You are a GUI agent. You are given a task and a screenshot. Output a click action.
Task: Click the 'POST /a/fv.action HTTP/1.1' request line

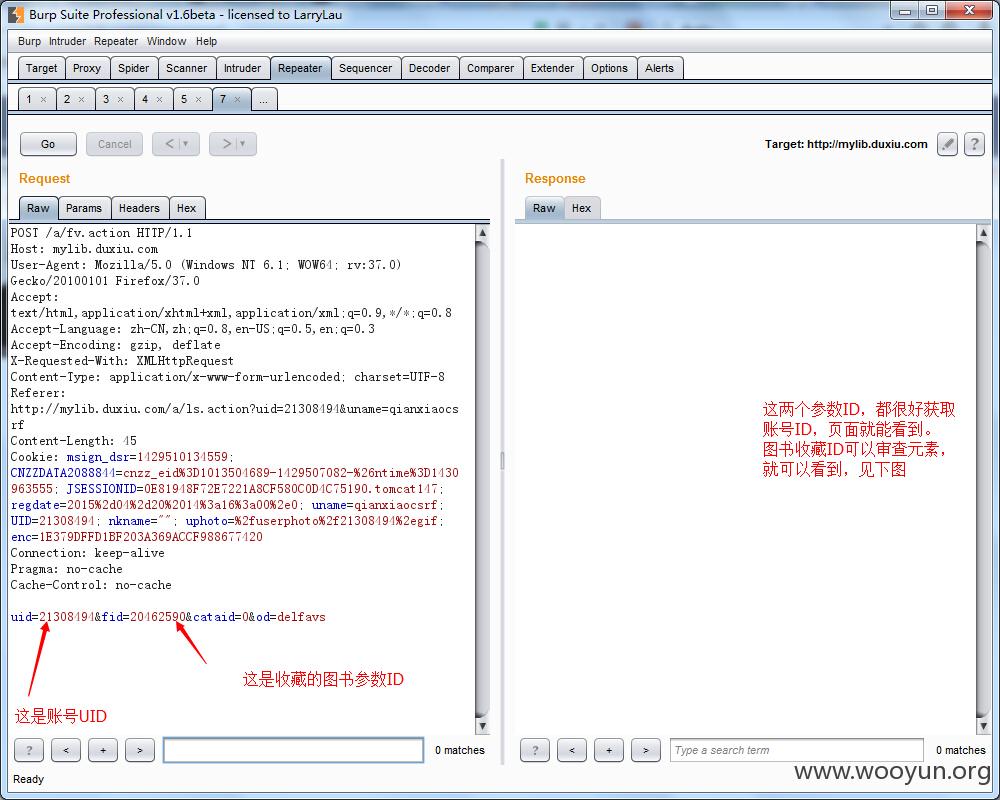point(101,233)
